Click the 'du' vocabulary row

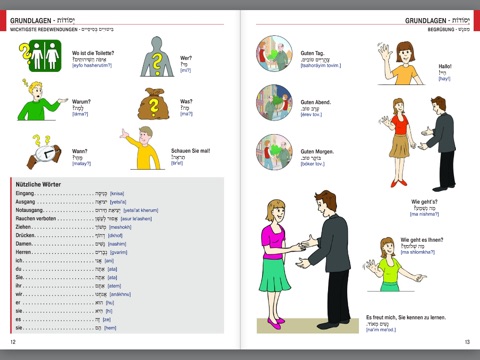(67, 269)
